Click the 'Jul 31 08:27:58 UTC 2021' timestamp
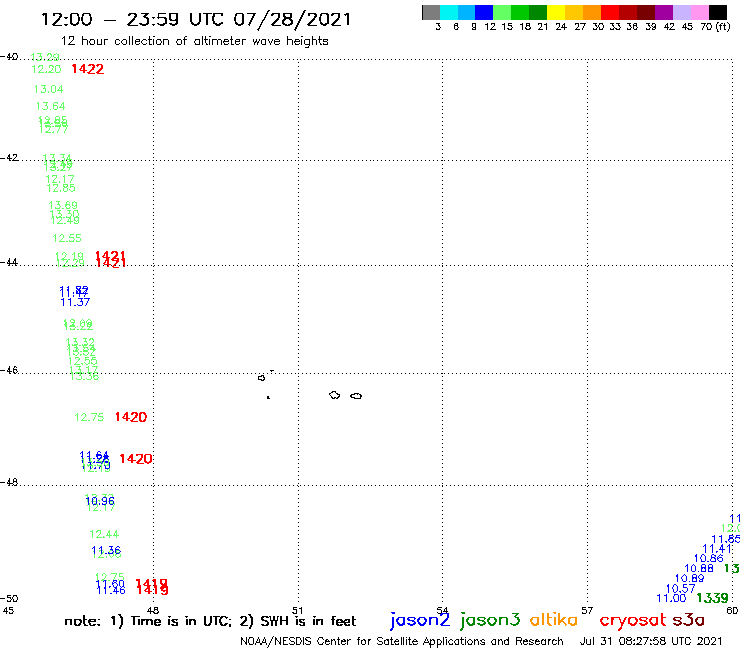Screen dimensions: 740x650 click(651, 642)
